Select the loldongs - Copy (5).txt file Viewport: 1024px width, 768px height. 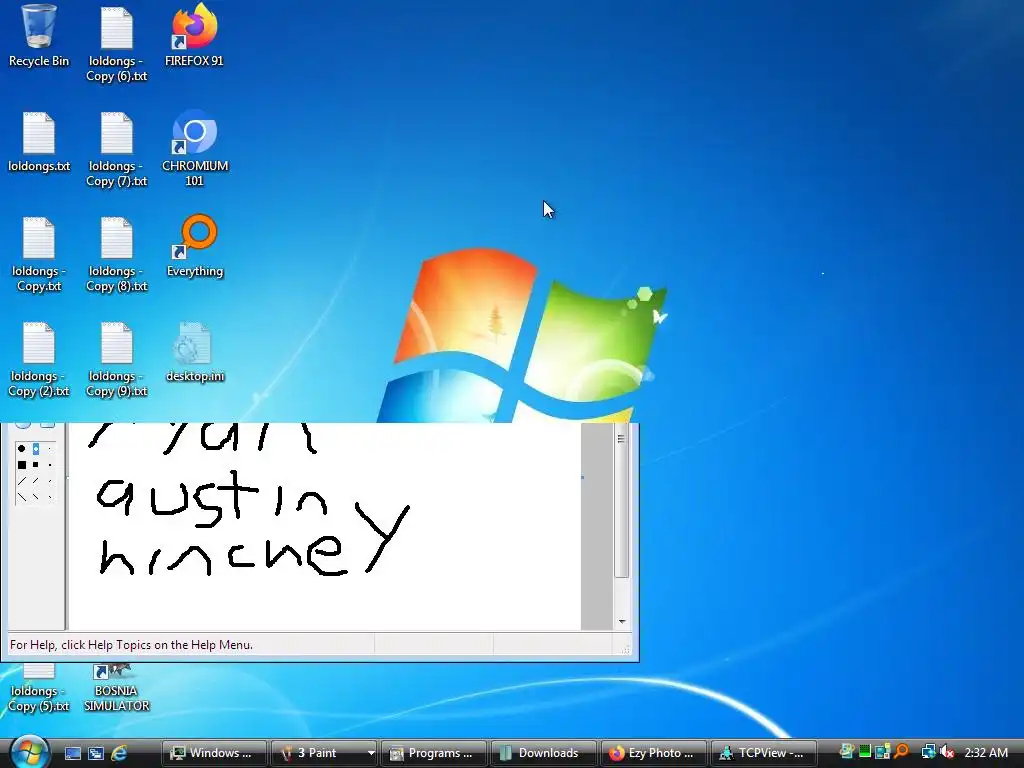(39, 688)
